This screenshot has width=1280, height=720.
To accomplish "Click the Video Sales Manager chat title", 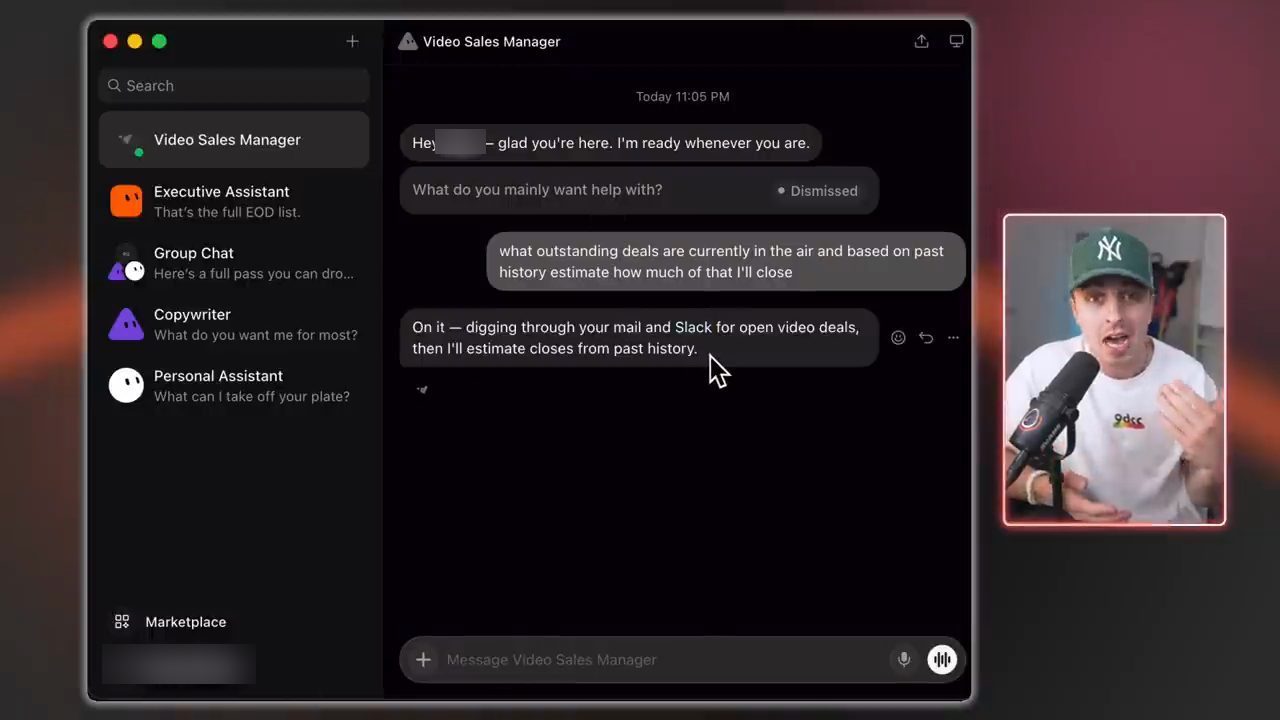I will [x=491, y=41].
